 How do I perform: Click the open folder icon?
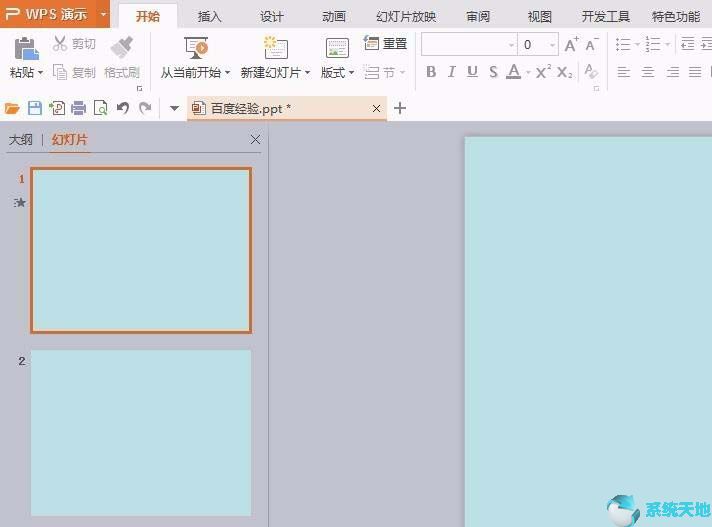click(12, 108)
